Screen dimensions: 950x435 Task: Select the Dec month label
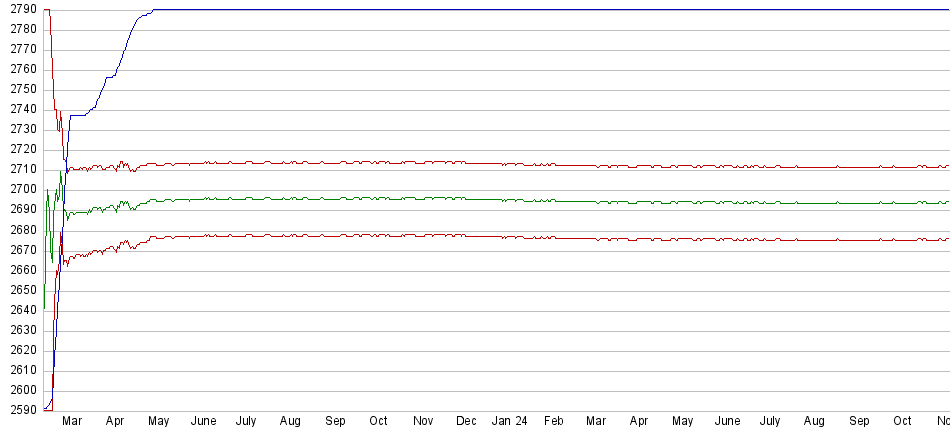click(466, 422)
